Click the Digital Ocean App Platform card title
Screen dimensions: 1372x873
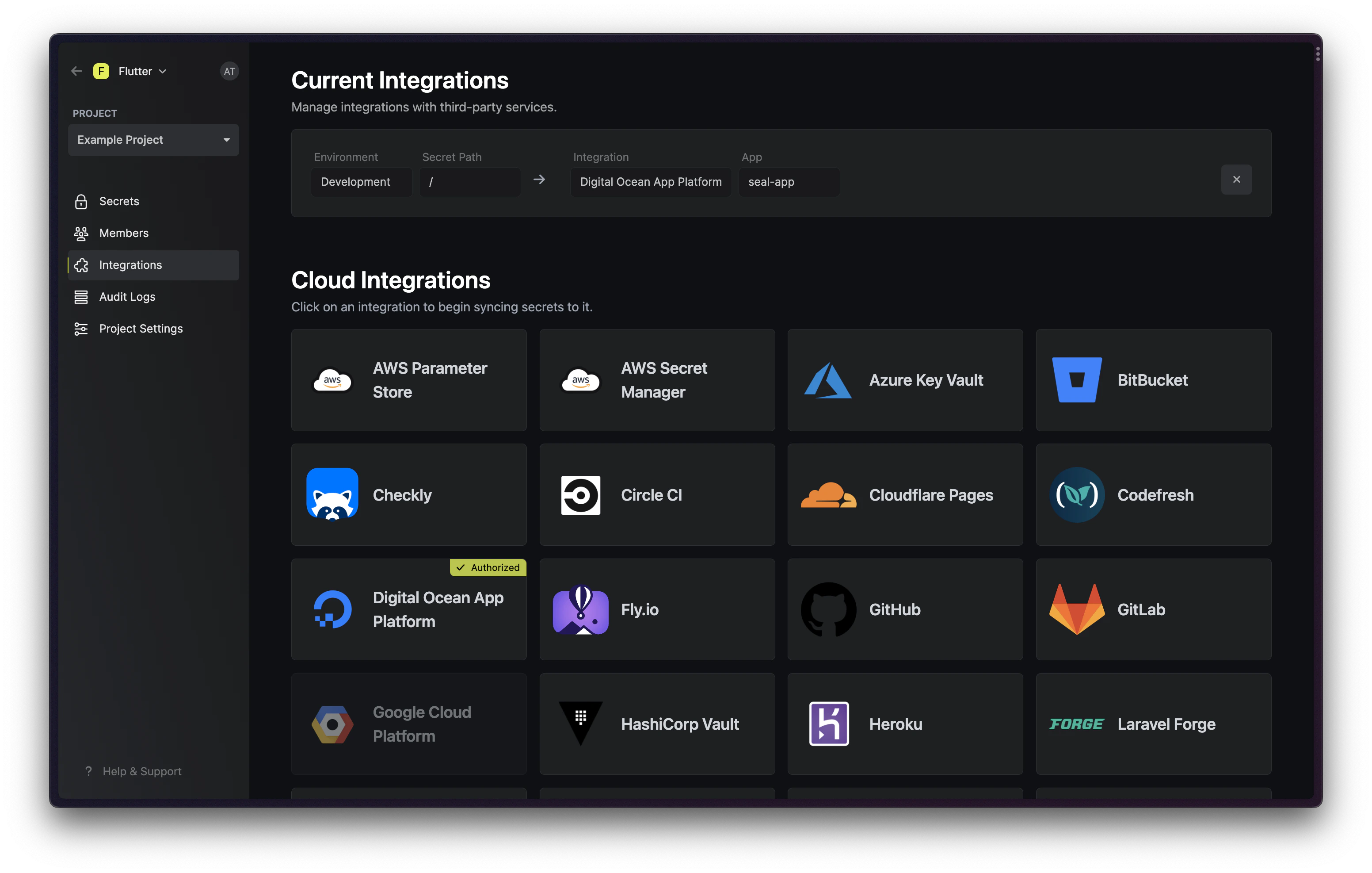tap(438, 609)
